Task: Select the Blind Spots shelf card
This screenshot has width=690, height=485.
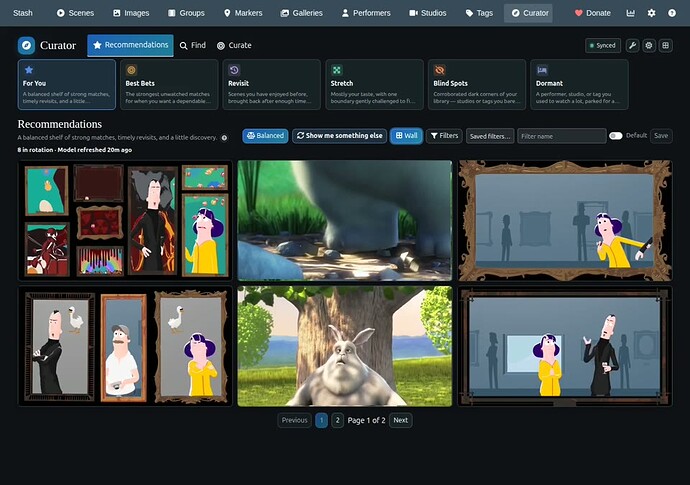Action: pyautogui.click(x=477, y=85)
